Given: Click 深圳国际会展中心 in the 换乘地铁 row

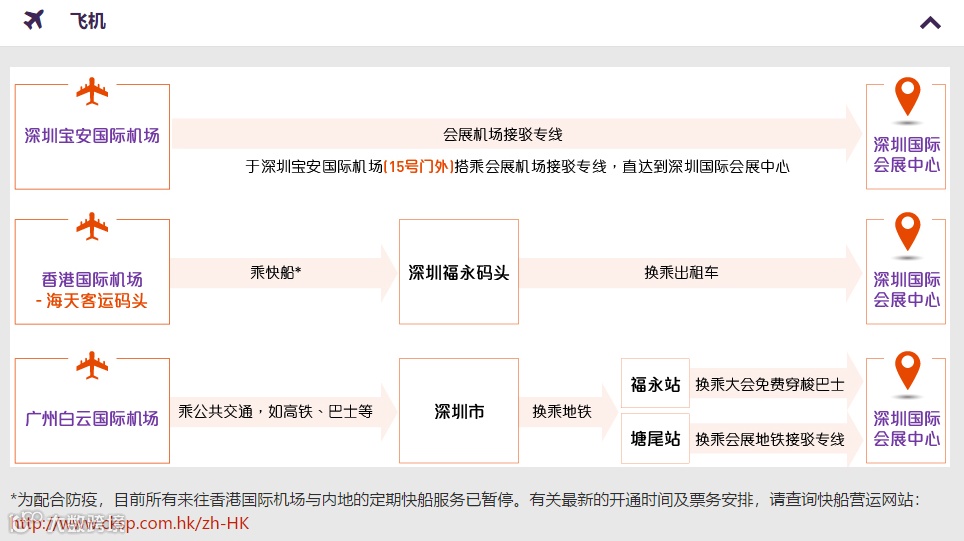Looking at the screenshot, I should (x=907, y=428).
